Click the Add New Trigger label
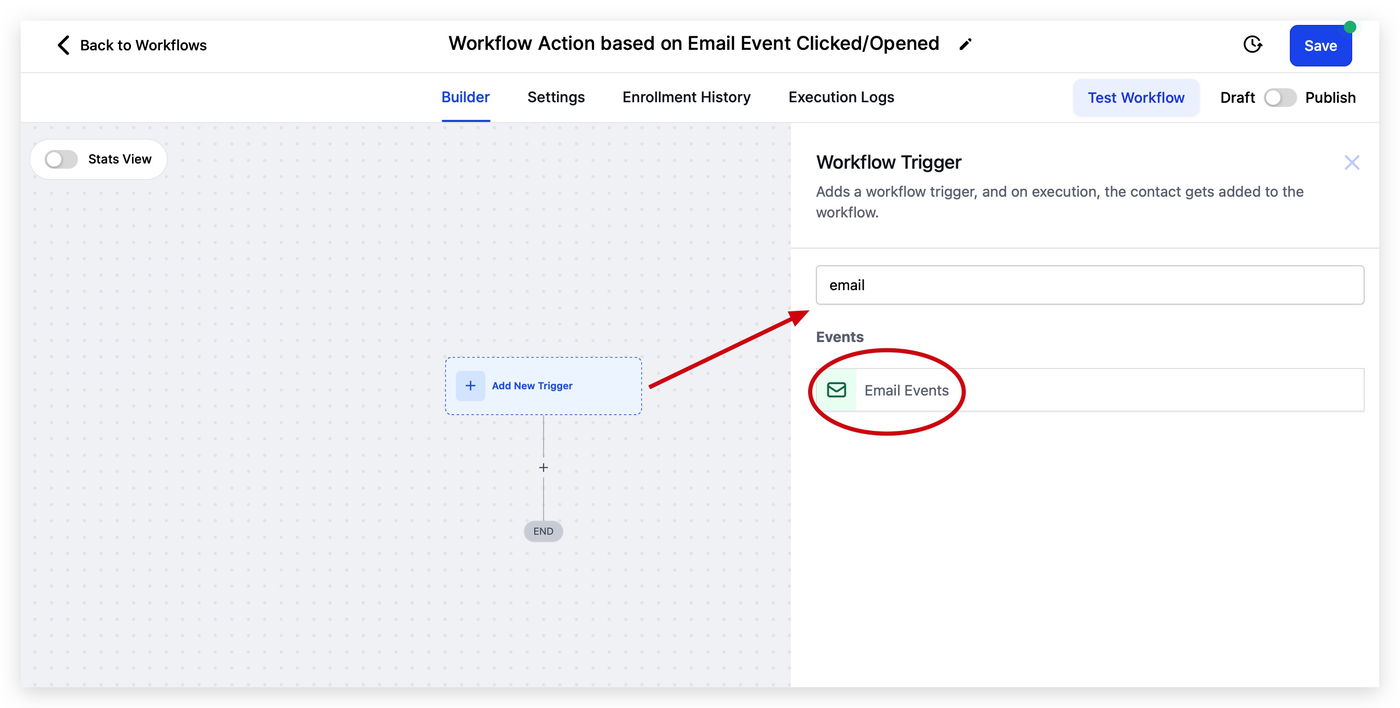Image resolution: width=1400 pixels, height=708 pixels. point(532,386)
